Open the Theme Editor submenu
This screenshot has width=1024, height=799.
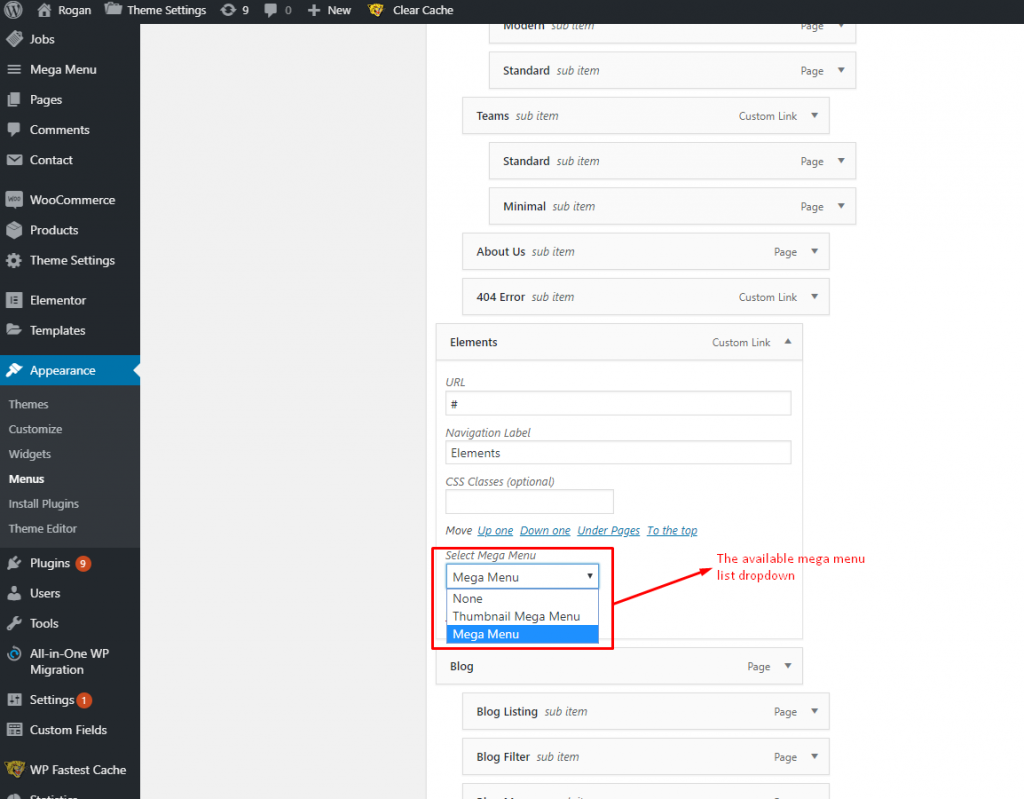42,529
